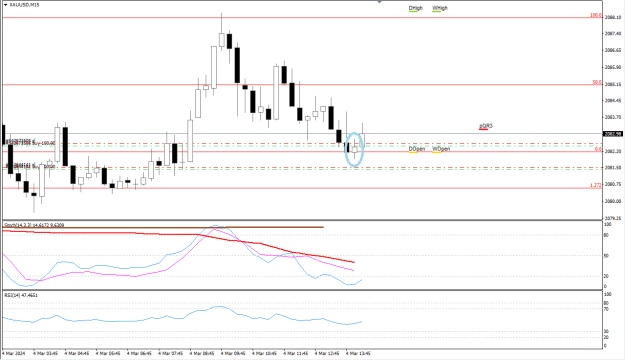Click the 4 Mar 10:45 time axis label
This screenshot has width=625, height=360.
click(x=264, y=353)
